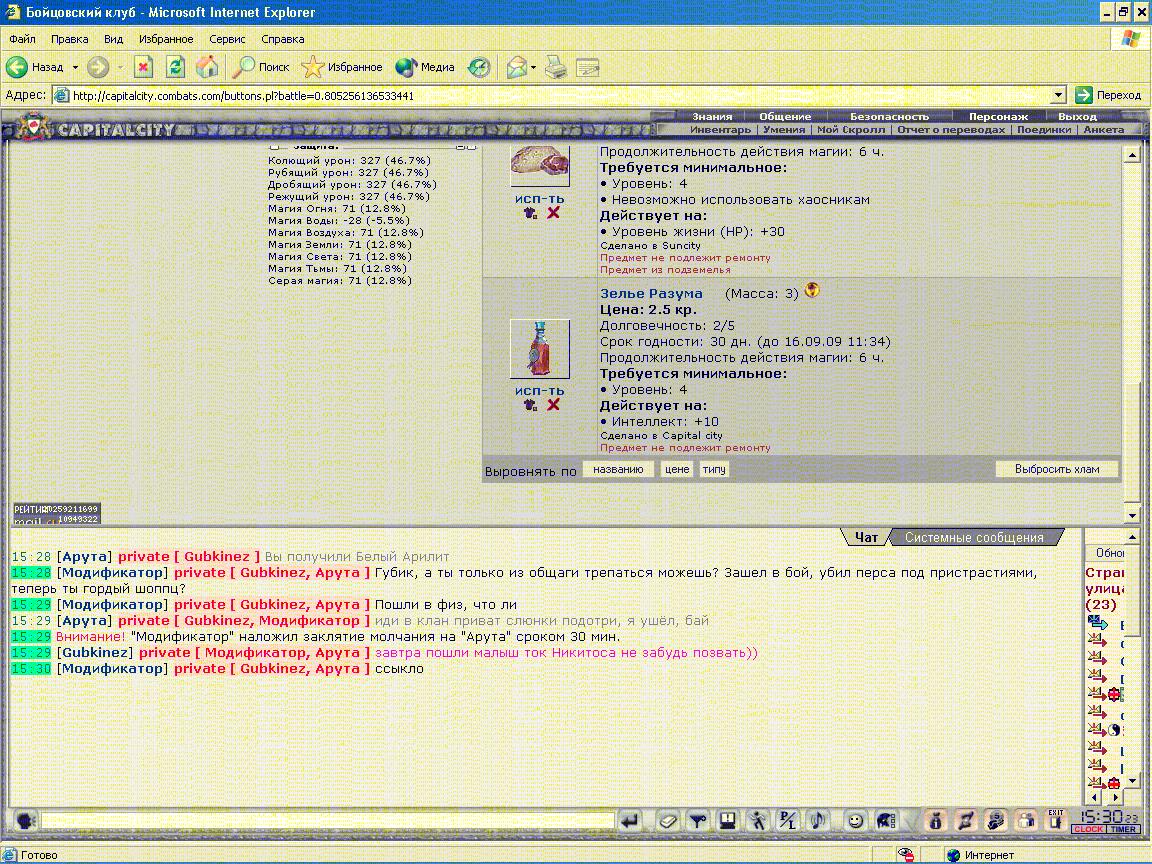
Task: Open the Избранное menu in menu bar
Action: tap(166, 39)
